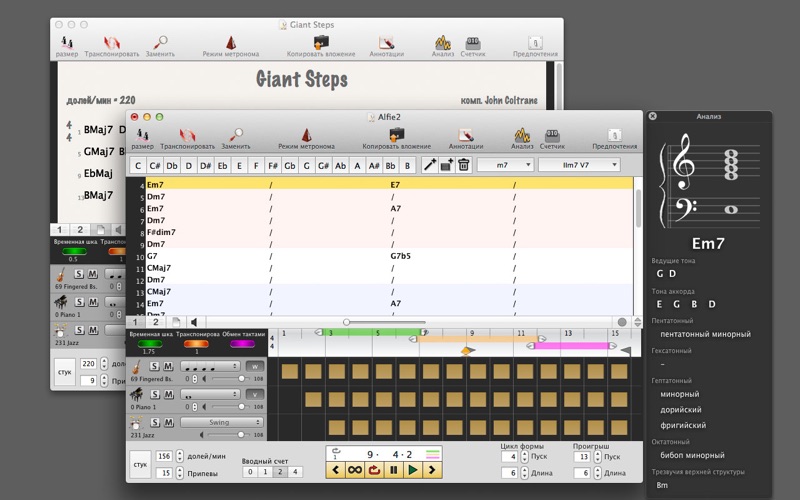Viewport: 800px width, 500px height.
Task: Open Аннотации in Alfie2 toolbar
Action: [x=466, y=139]
